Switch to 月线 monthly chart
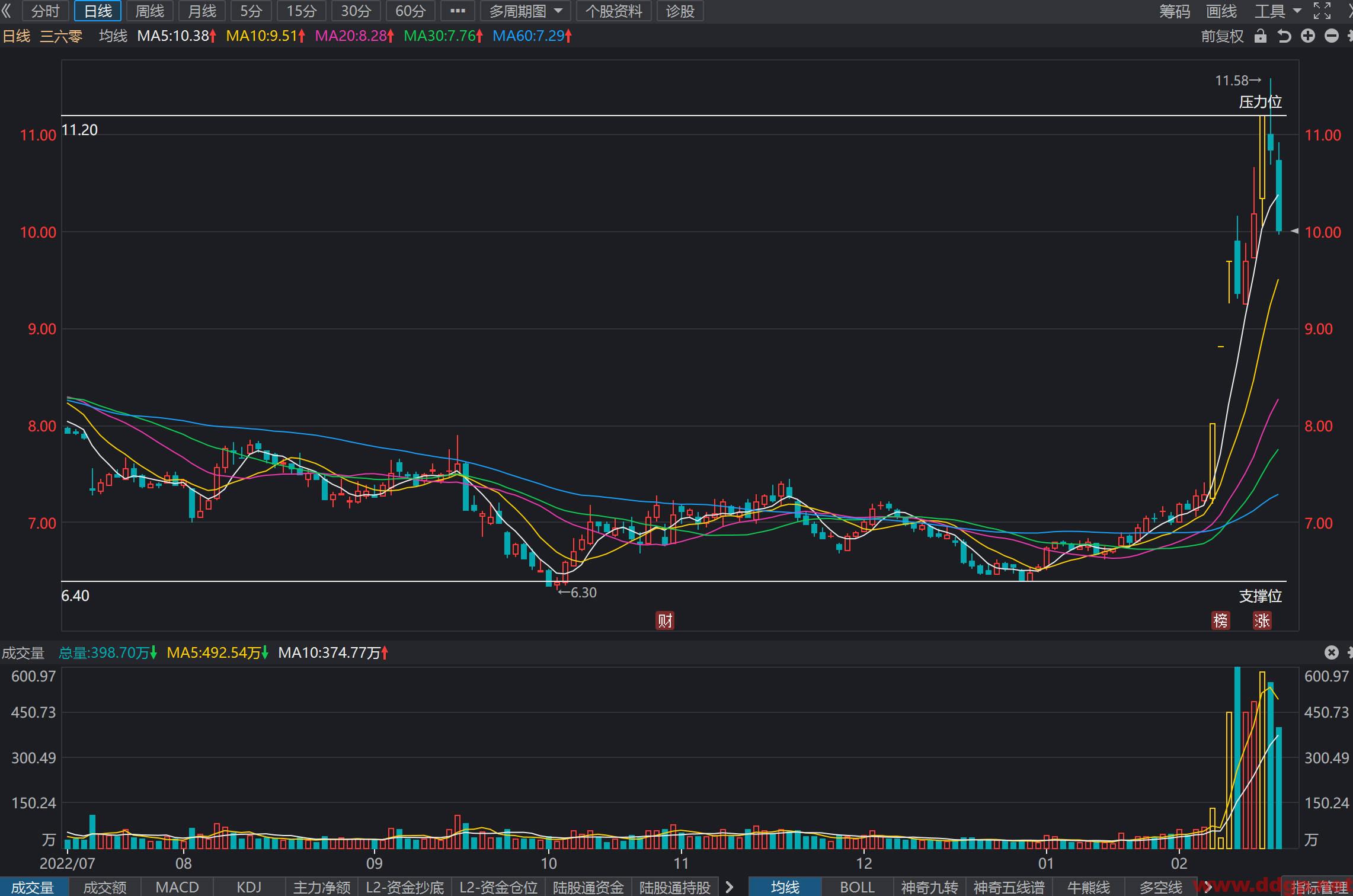This screenshot has width=1353, height=896. 201,11
